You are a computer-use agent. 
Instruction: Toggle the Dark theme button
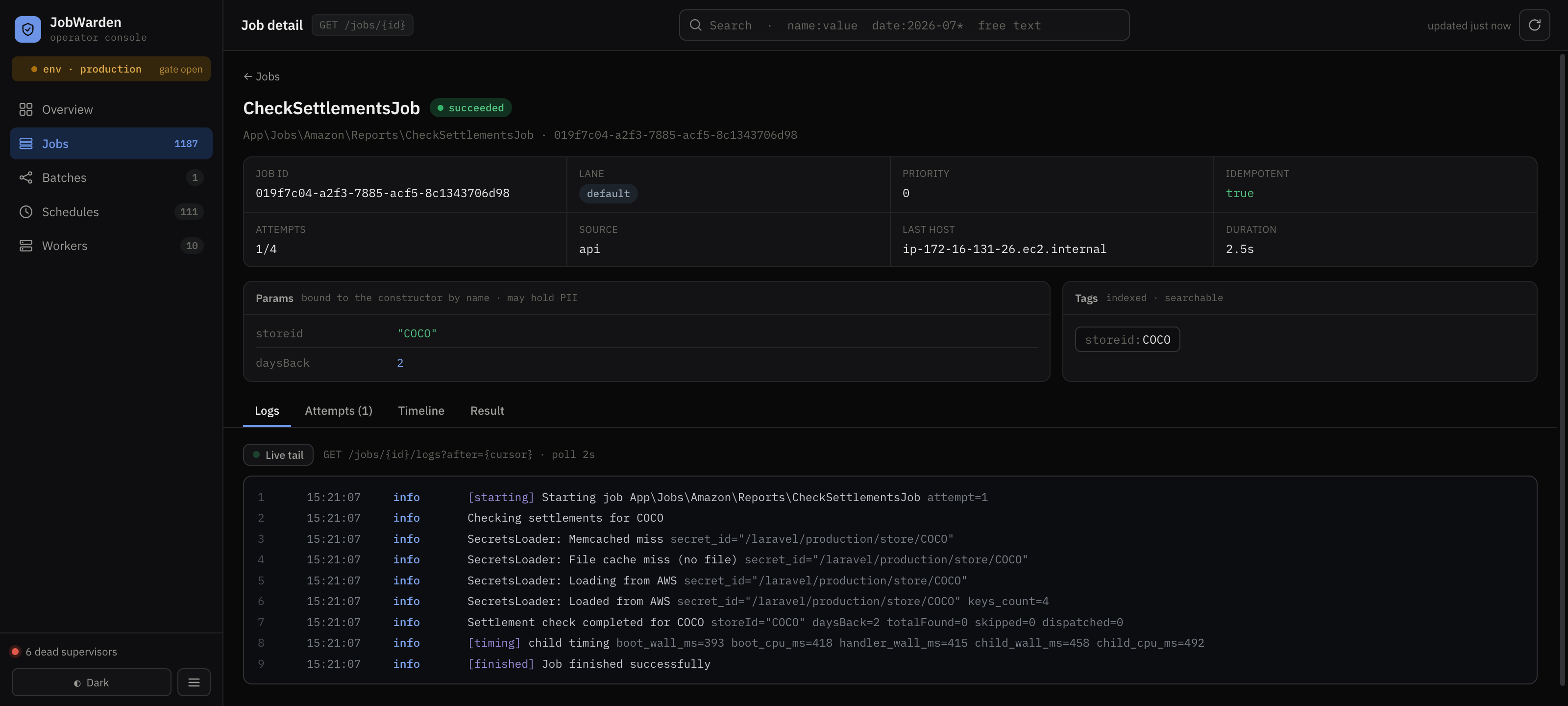91,682
